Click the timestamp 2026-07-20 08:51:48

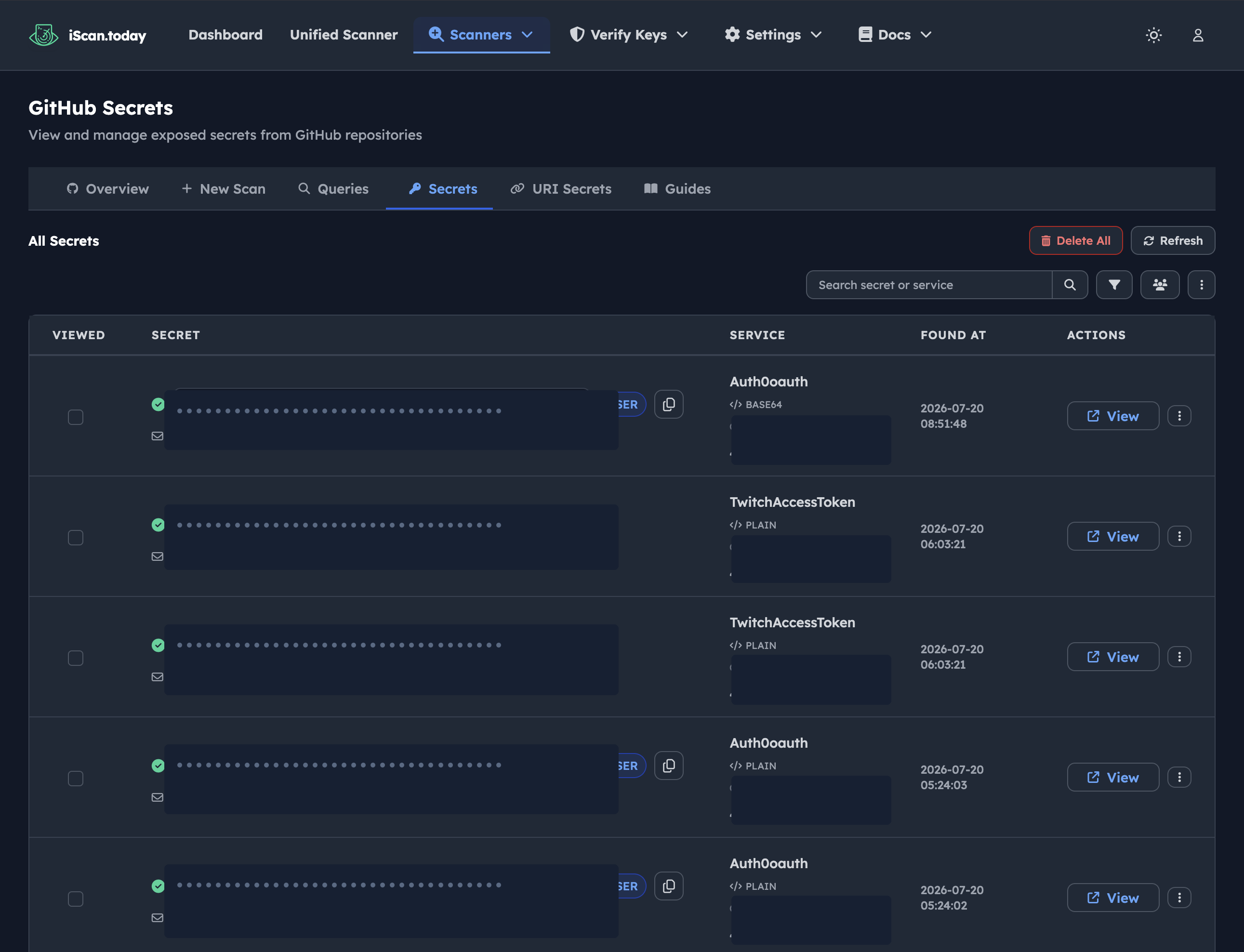pos(952,416)
